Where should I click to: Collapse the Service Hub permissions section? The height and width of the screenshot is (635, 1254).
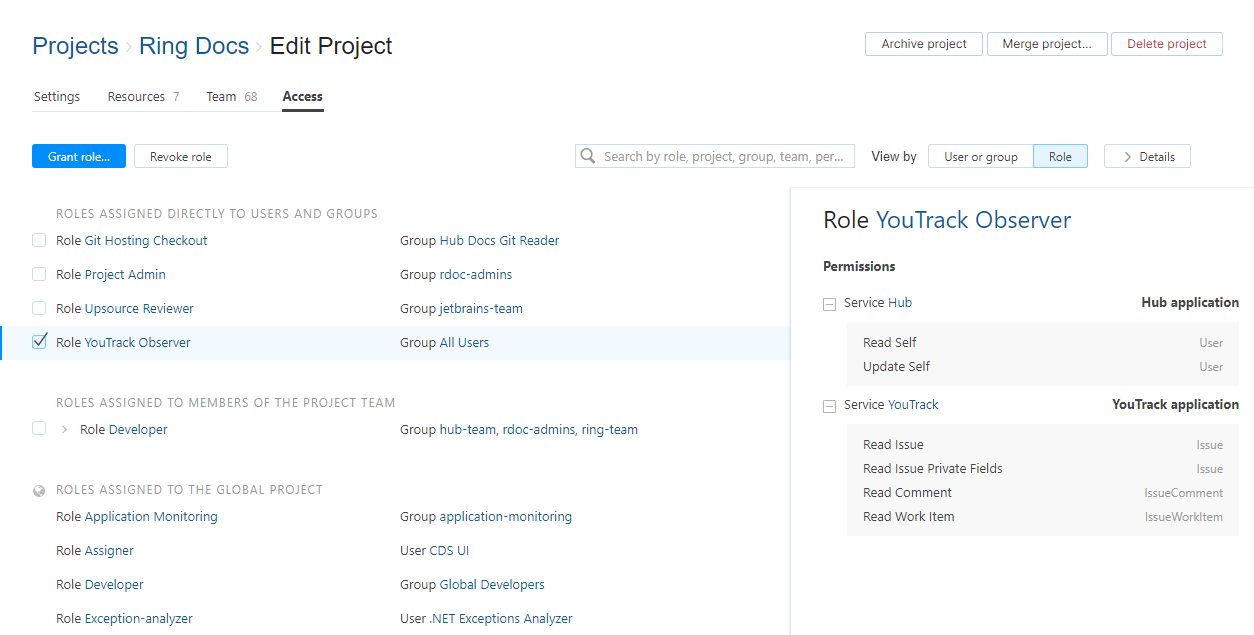[829, 304]
